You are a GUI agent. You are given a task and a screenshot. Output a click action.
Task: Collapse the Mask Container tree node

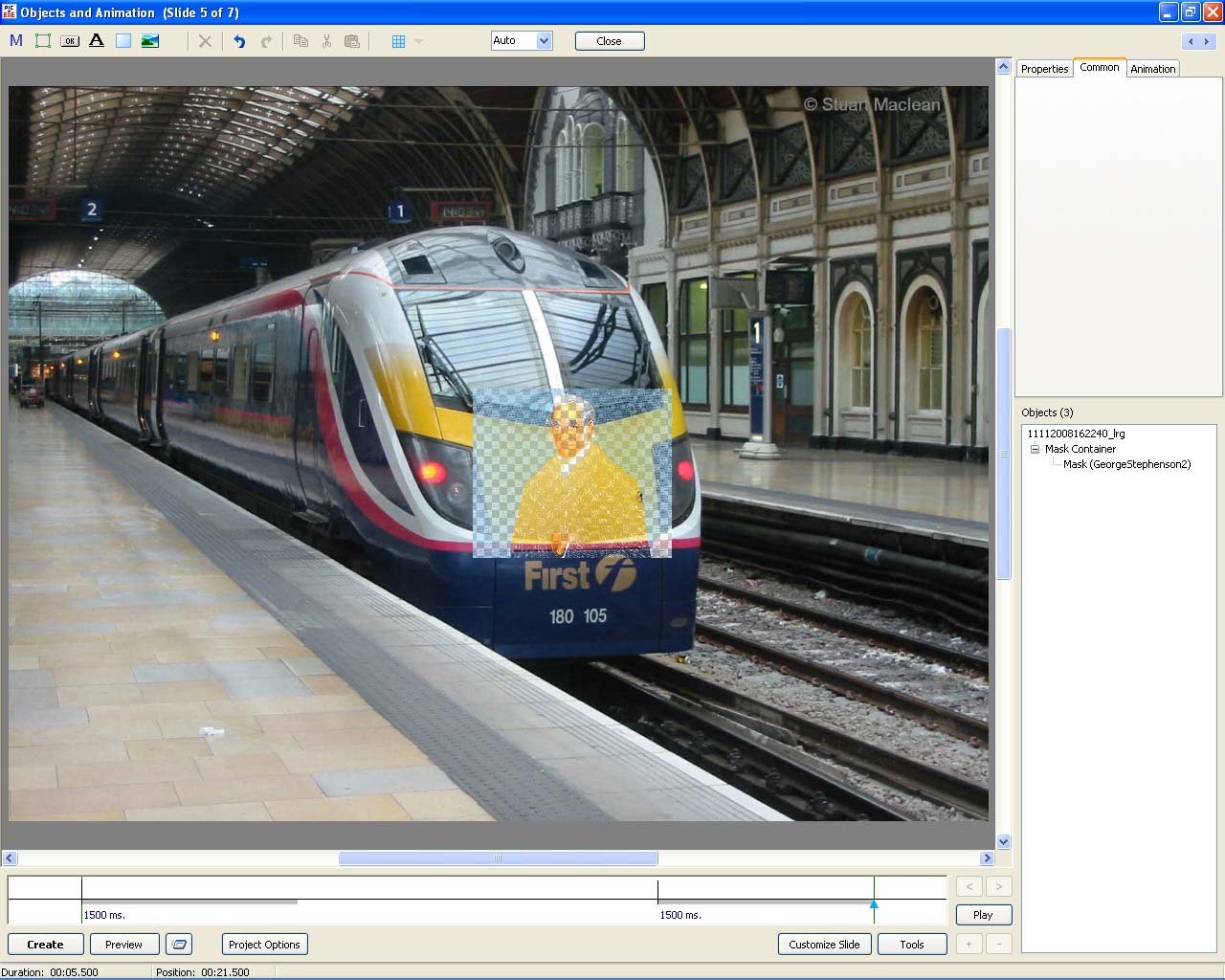click(1035, 449)
